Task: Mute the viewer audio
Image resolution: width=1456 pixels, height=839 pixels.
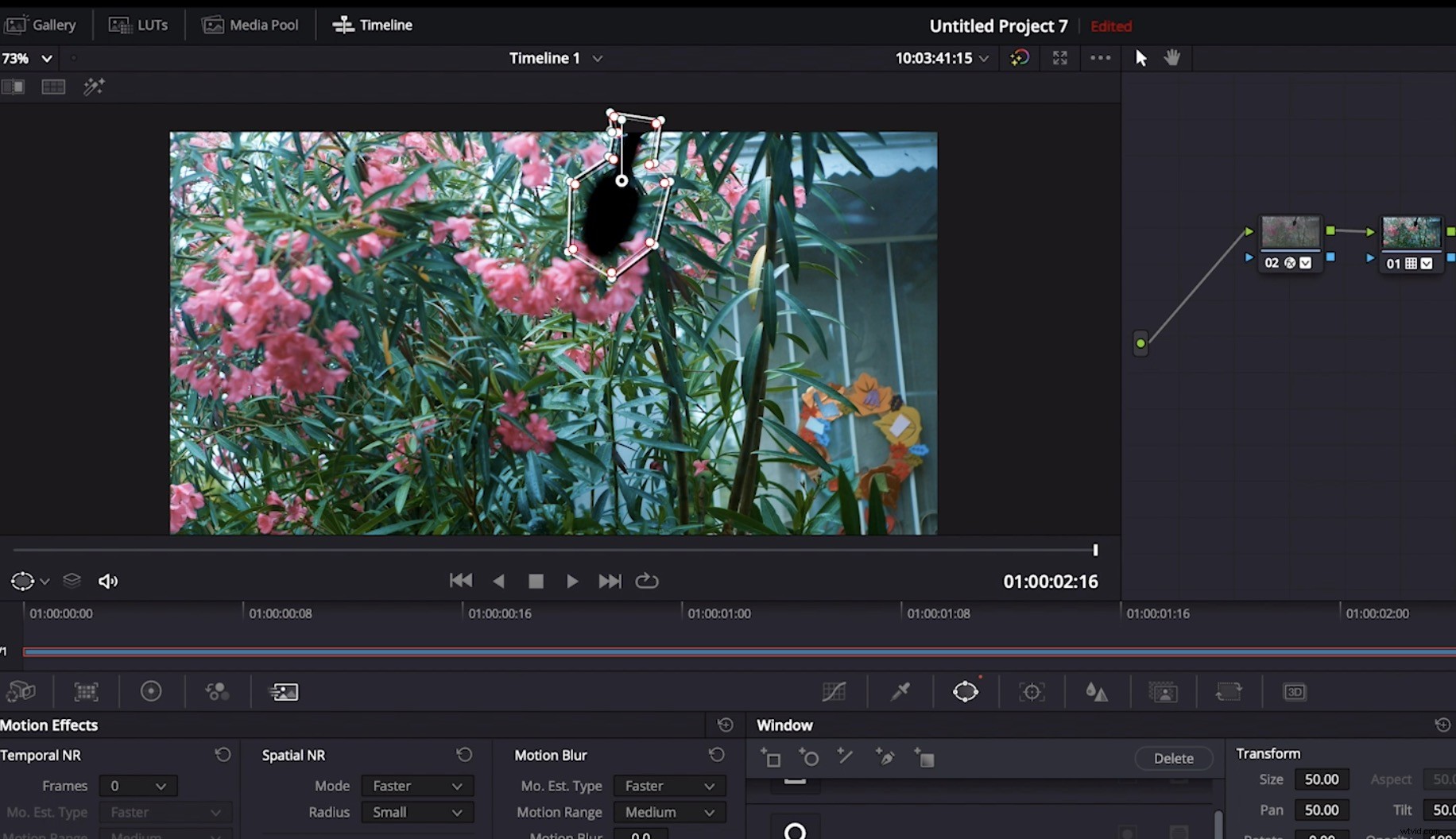Action: tap(108, 581)
